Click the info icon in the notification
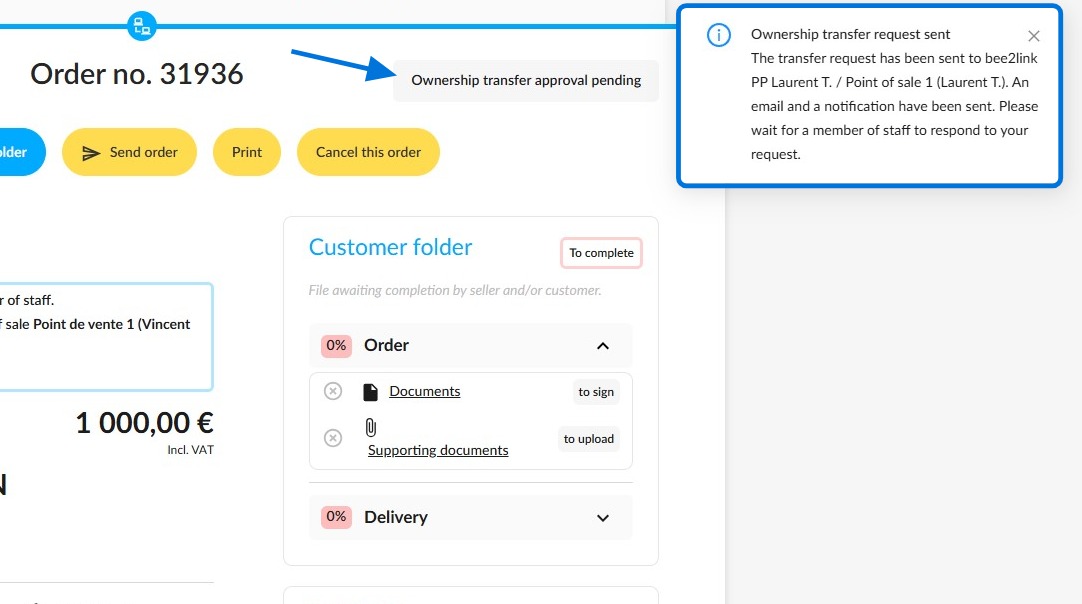 pos(718,35)
